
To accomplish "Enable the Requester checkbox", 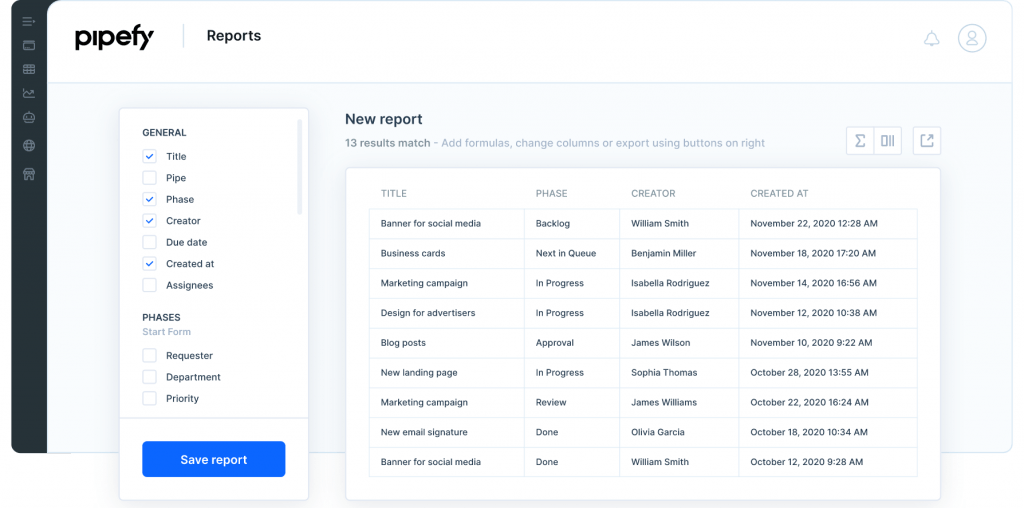I will (x=150, y=356).
